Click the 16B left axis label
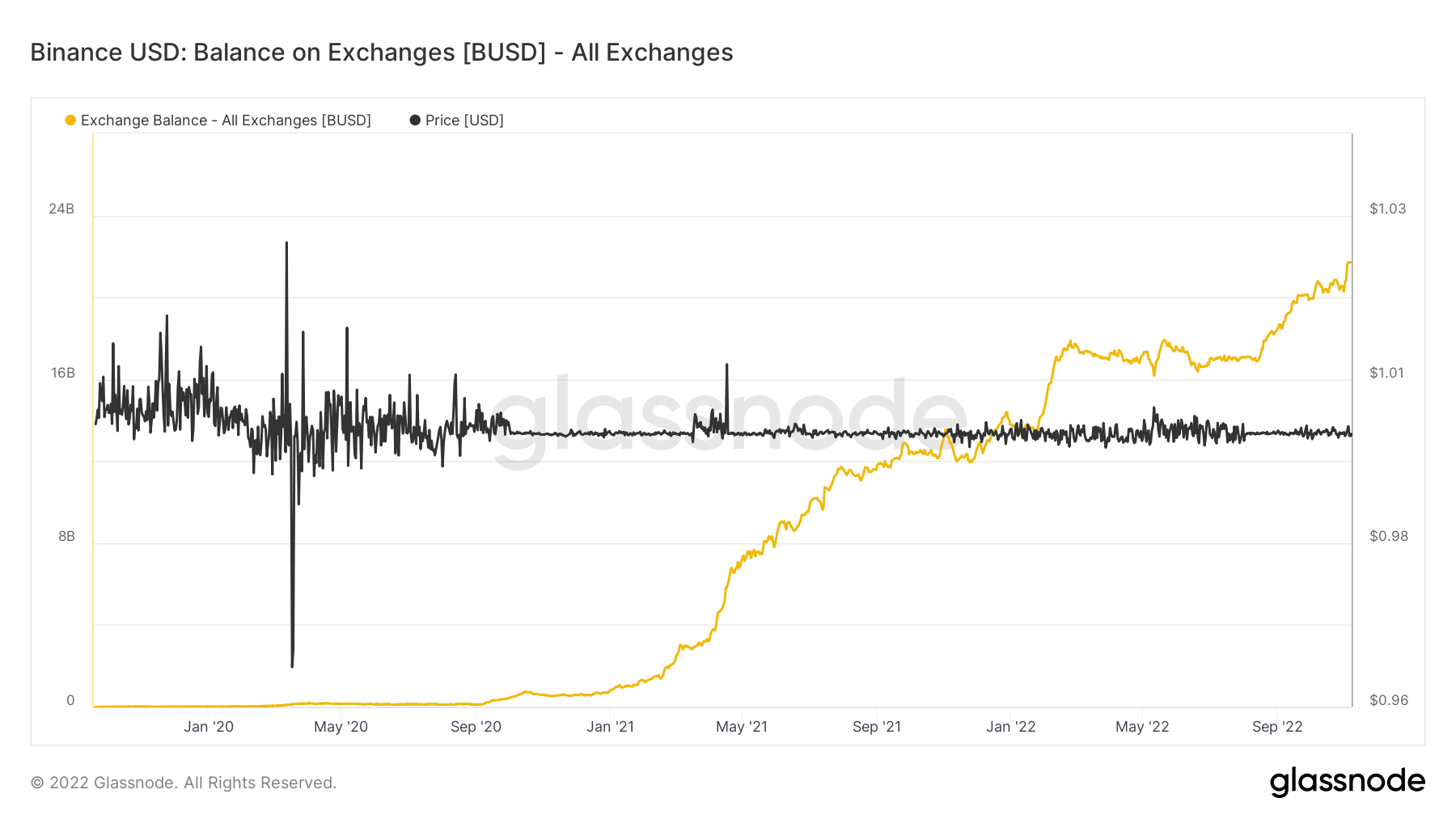 (x=62, y=373)
